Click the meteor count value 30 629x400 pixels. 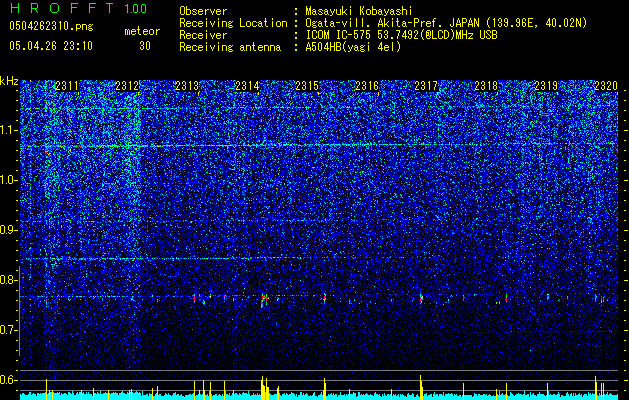(145, 46)
